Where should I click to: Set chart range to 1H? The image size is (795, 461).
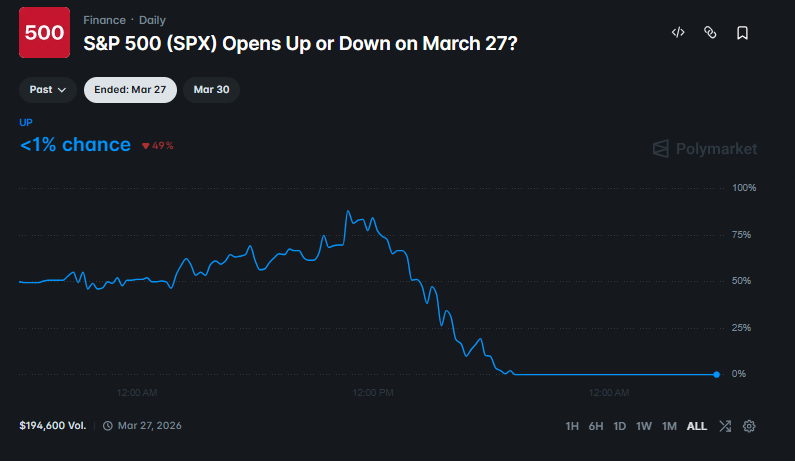(x=572, y=426)
